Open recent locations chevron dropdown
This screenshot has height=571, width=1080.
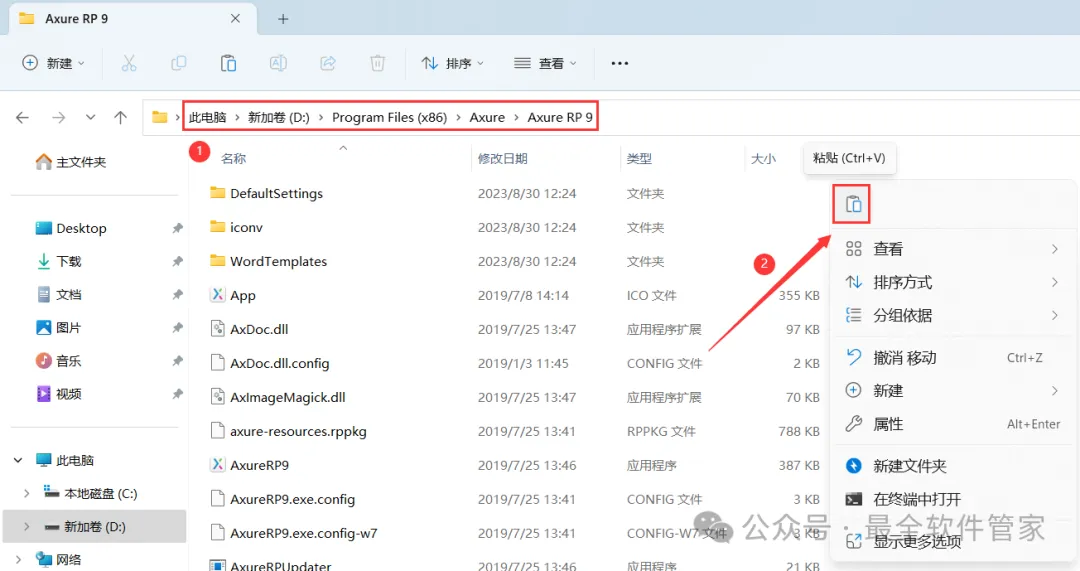[90, 118]
